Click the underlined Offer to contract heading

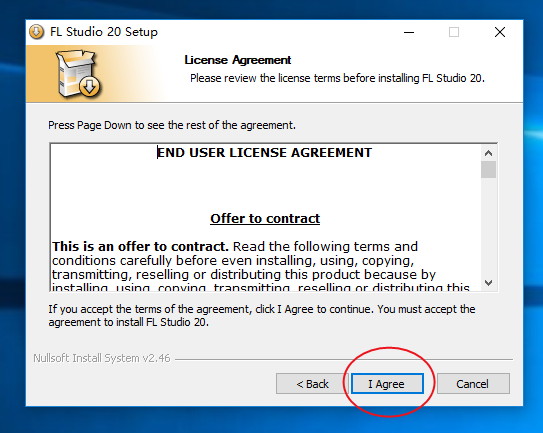[265, 219]
